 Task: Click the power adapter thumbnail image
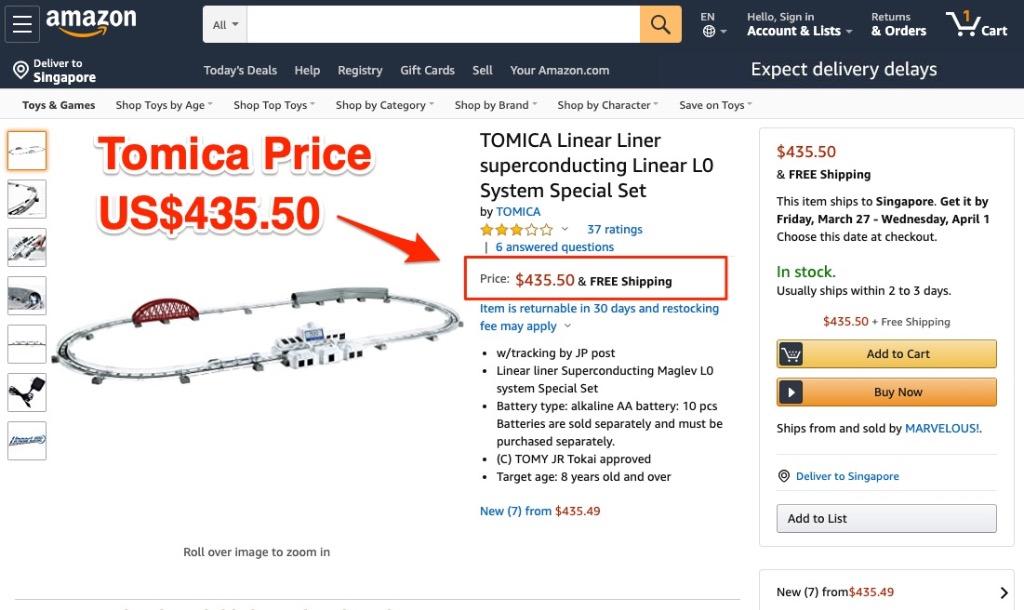coord(27,392)
